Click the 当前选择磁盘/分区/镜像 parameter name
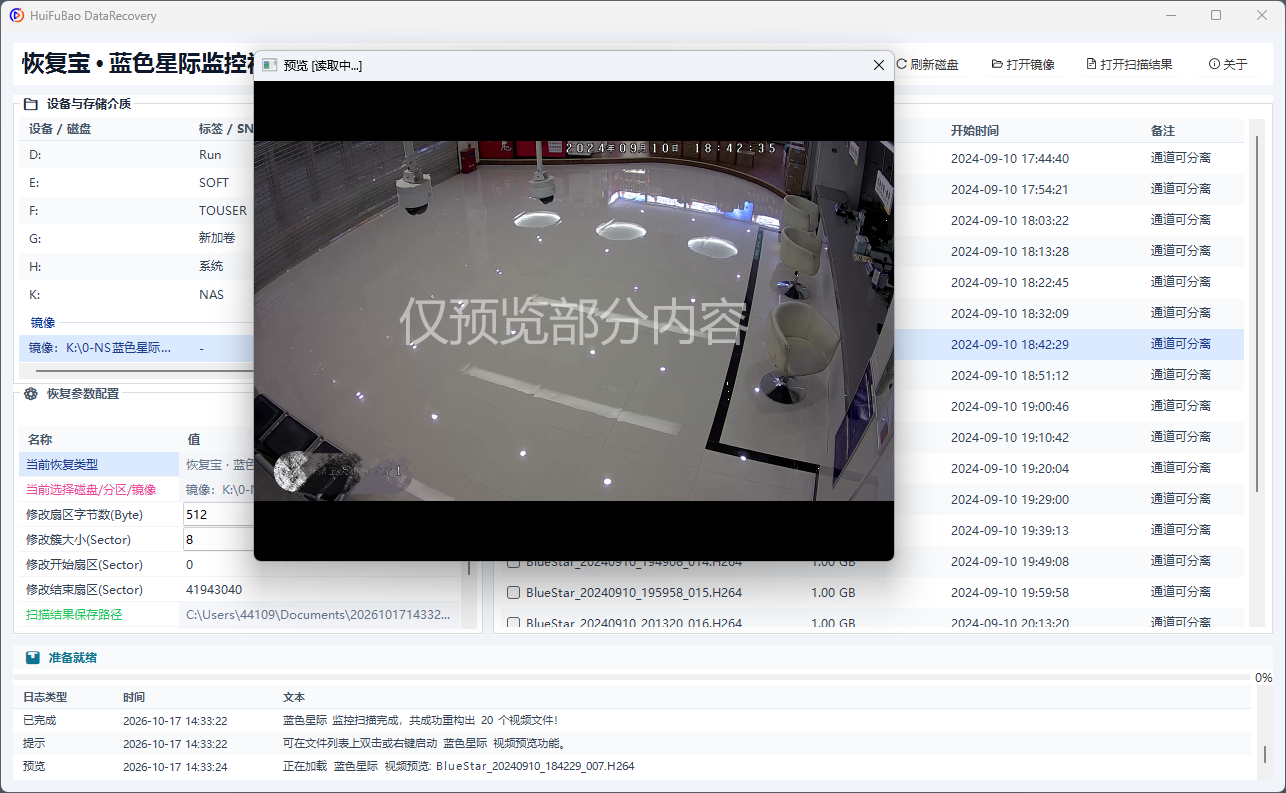Screen dimensions: 1286x793 click(90, 490)
